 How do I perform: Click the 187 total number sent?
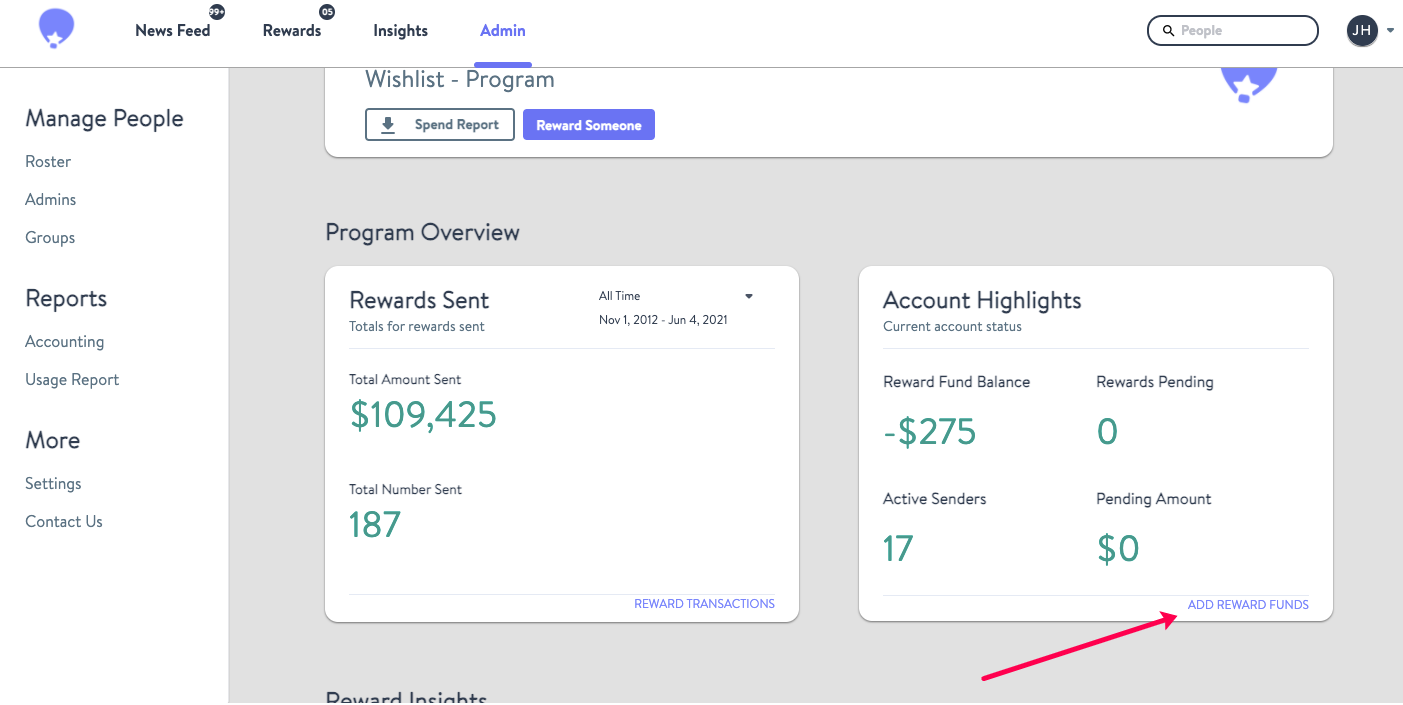[375, 525]
